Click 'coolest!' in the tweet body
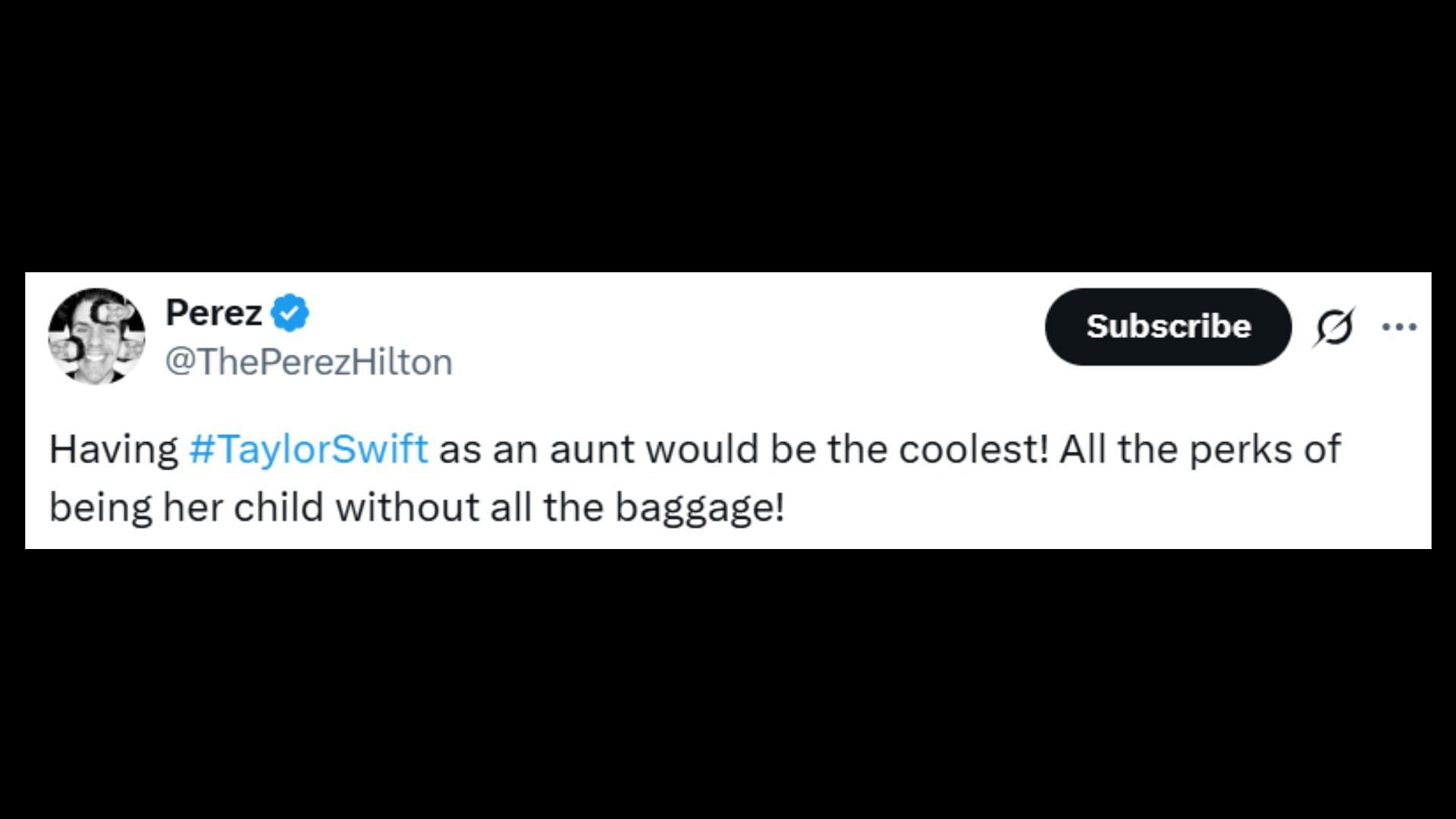1456x819 pixels. click(974, 448)
